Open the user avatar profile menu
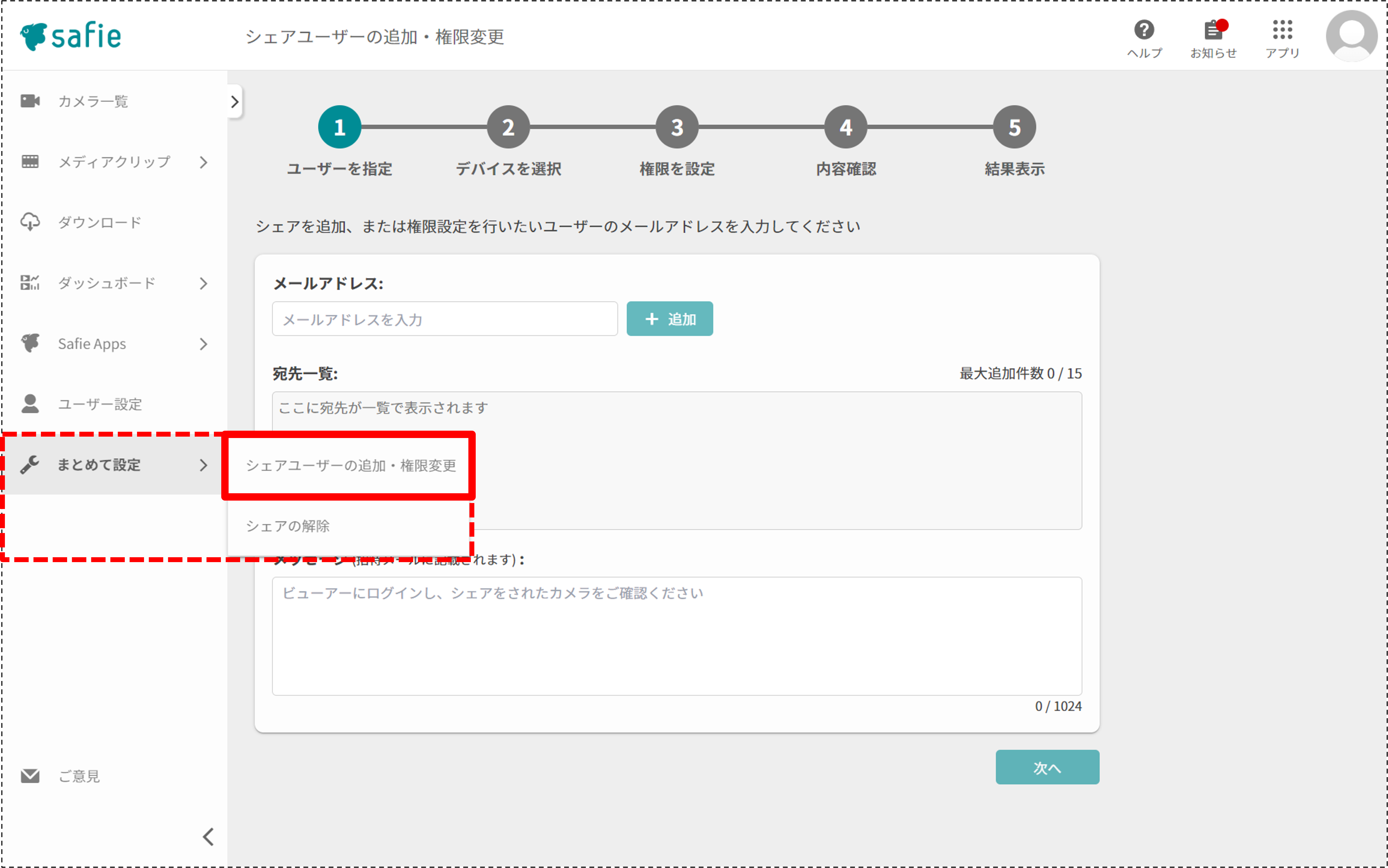 pos(1351,36)
